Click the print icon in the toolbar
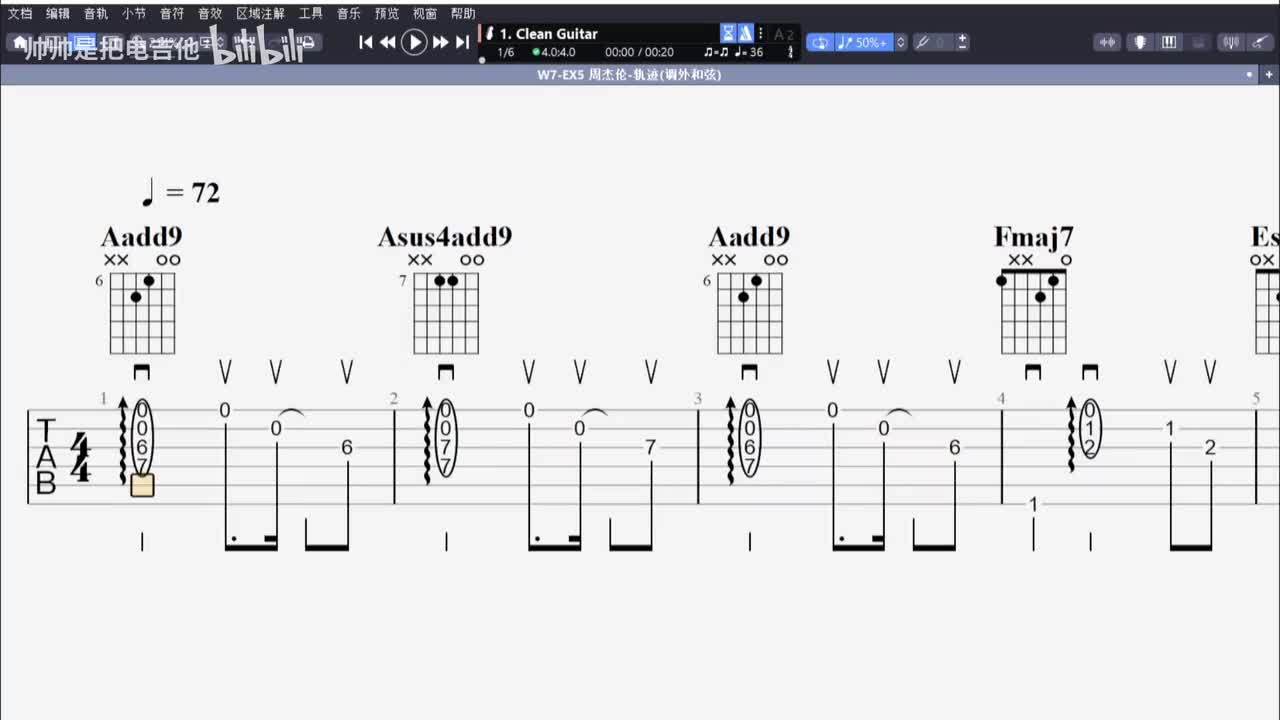The height and width of the screenshot is (720, 1280). 307,42
